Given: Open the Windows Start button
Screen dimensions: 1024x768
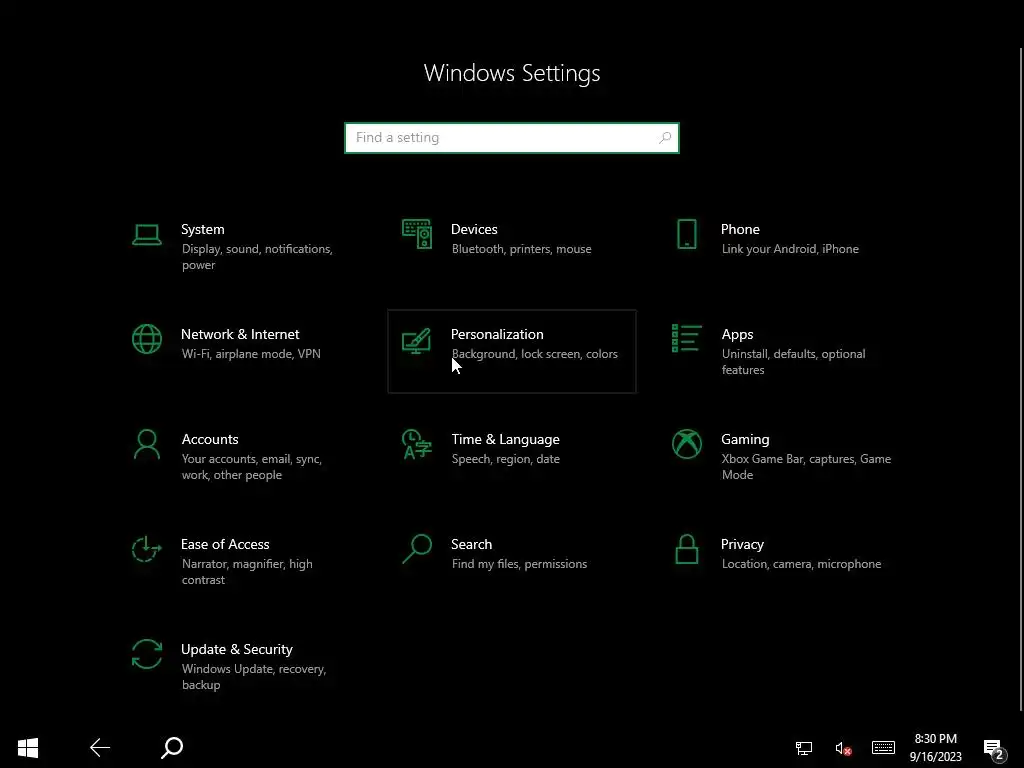Looking at the screenshot, I should tap(28, 748).
